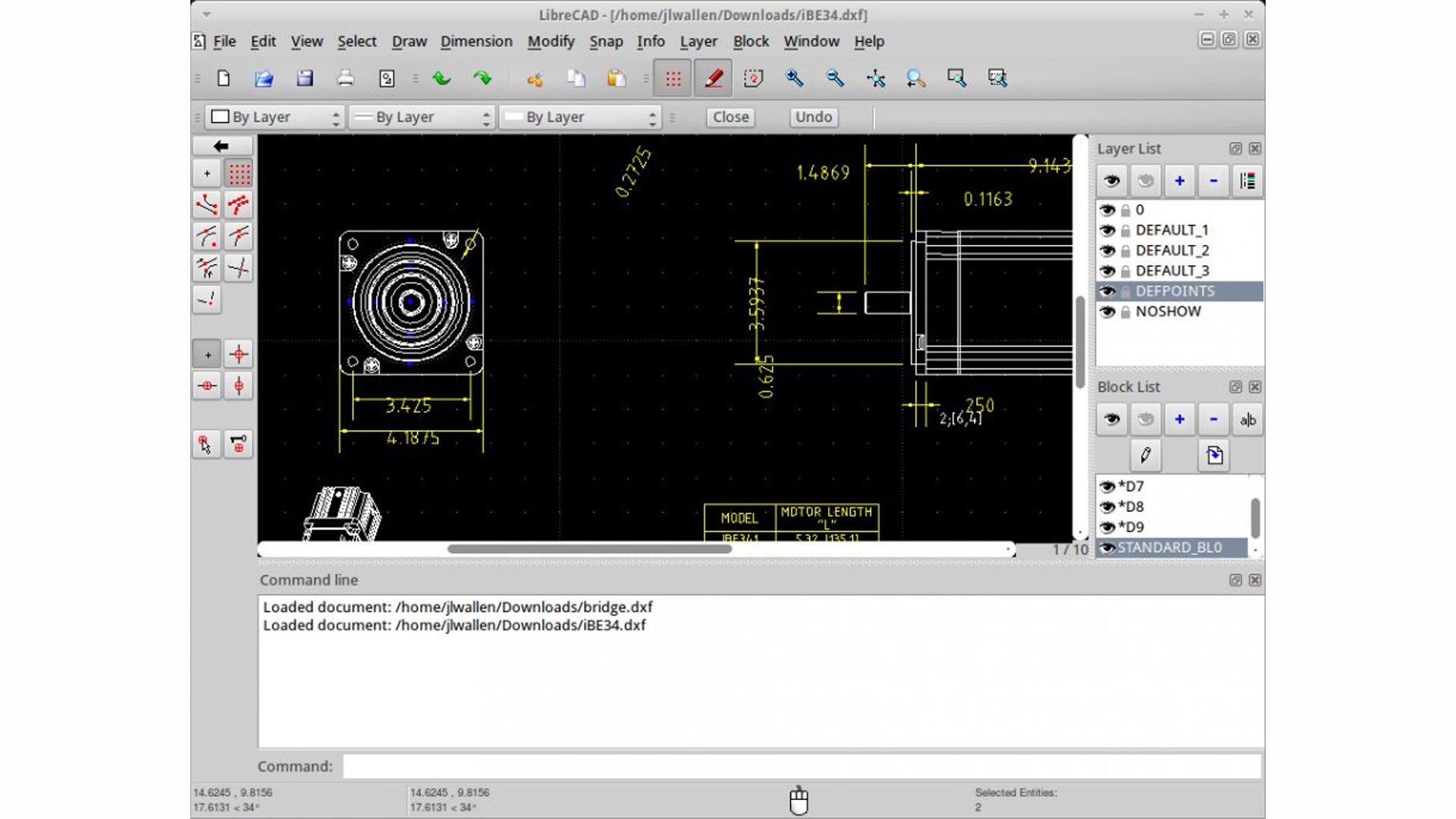Toggle the grid display toolbar icon
This screenshot has width=1456, height=819.
point(673,78)
